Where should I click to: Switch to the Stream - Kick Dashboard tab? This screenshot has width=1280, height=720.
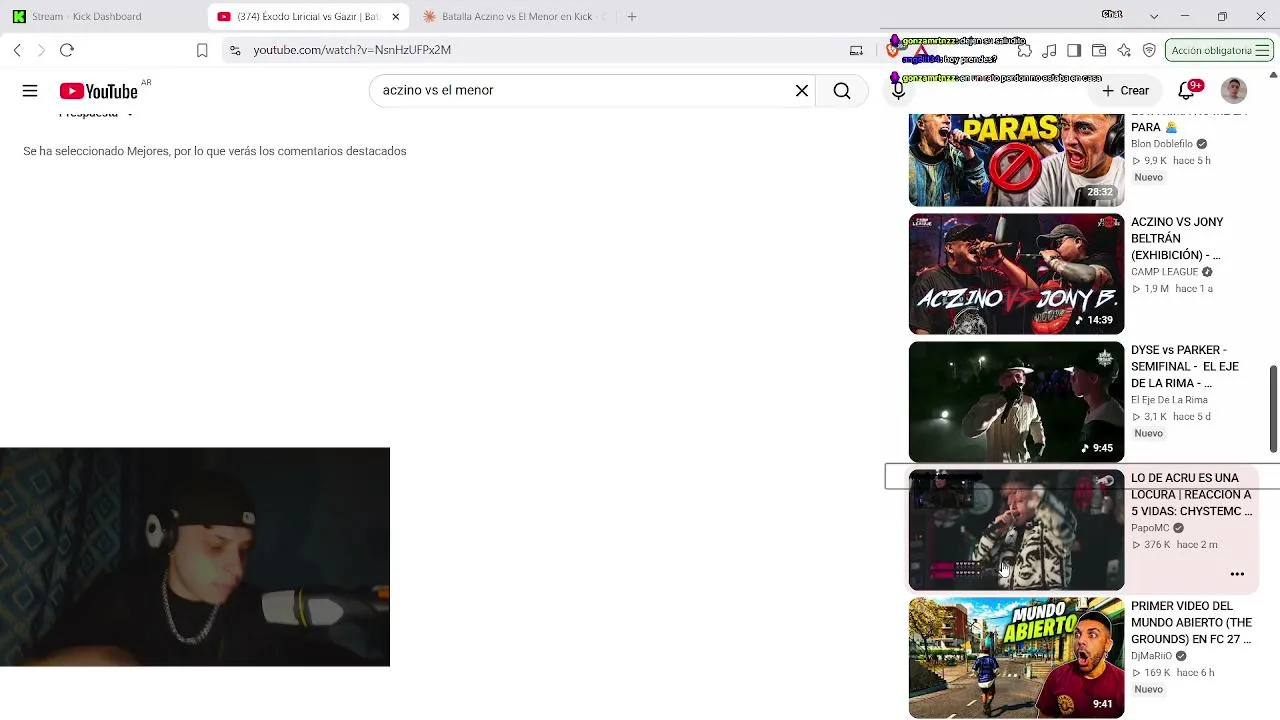pos(86,16)
